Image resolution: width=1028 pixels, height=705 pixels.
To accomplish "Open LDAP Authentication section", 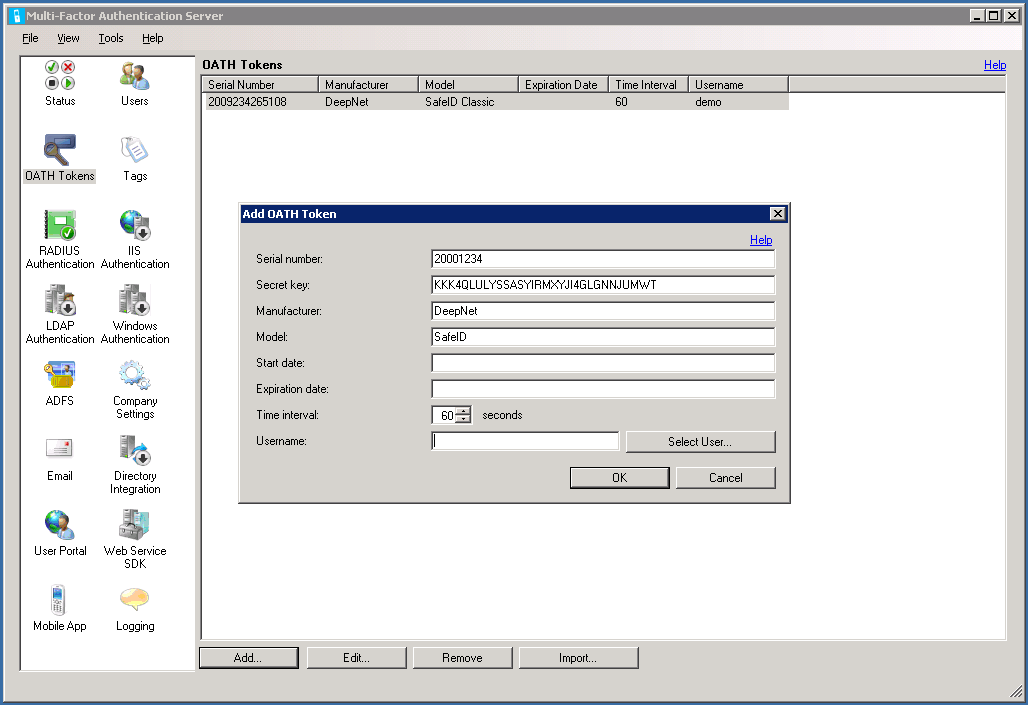I will [60, 301].
